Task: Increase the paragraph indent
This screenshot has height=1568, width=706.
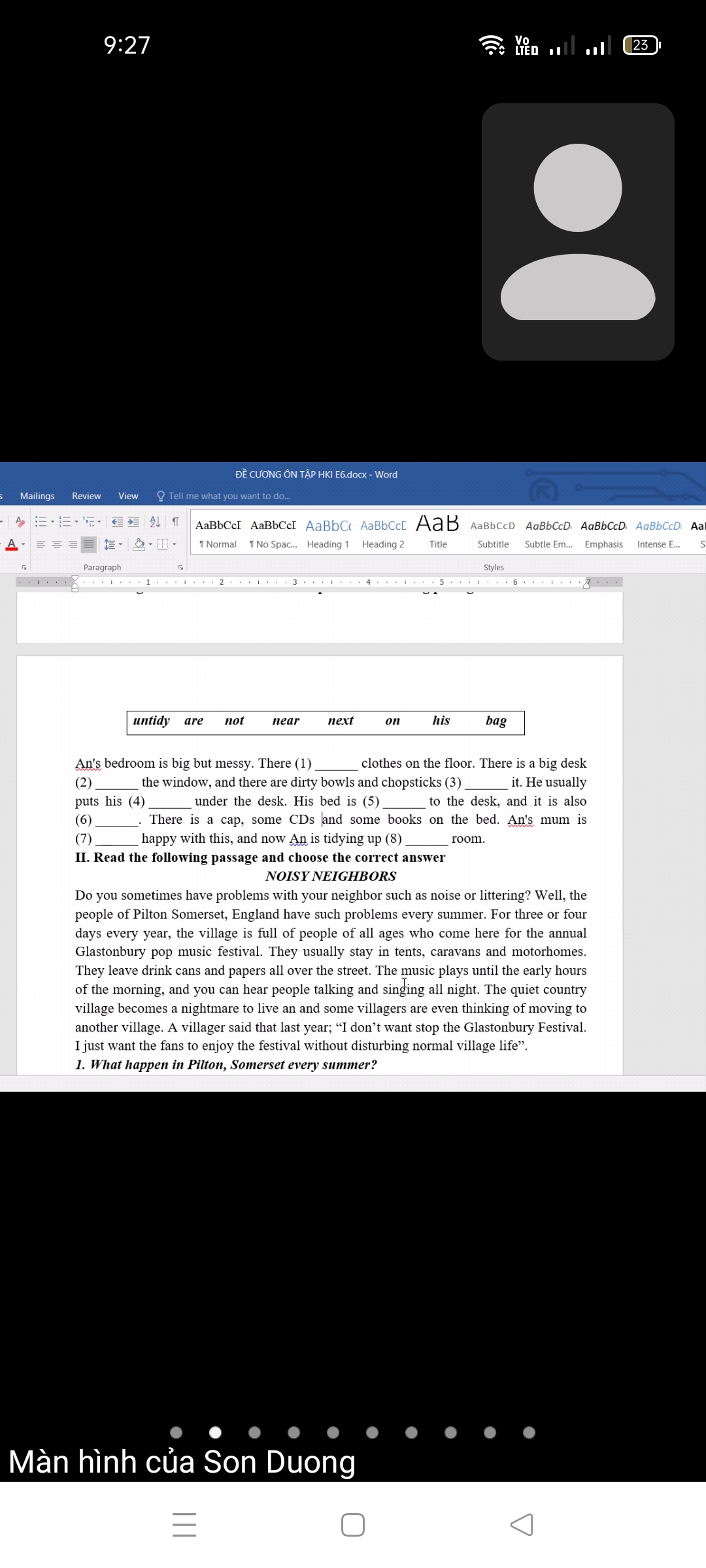Action: pyautogui.click(x=133, y=522)
